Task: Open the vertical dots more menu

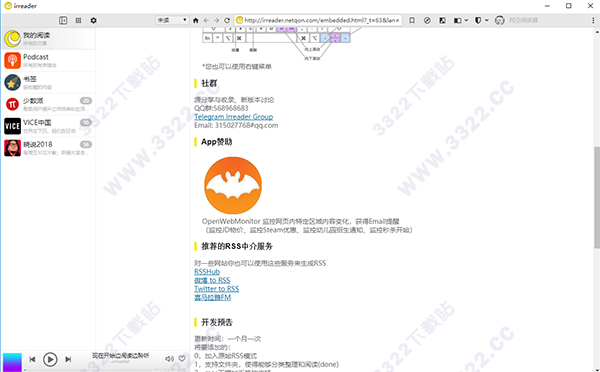Action: tap(593, 20)
